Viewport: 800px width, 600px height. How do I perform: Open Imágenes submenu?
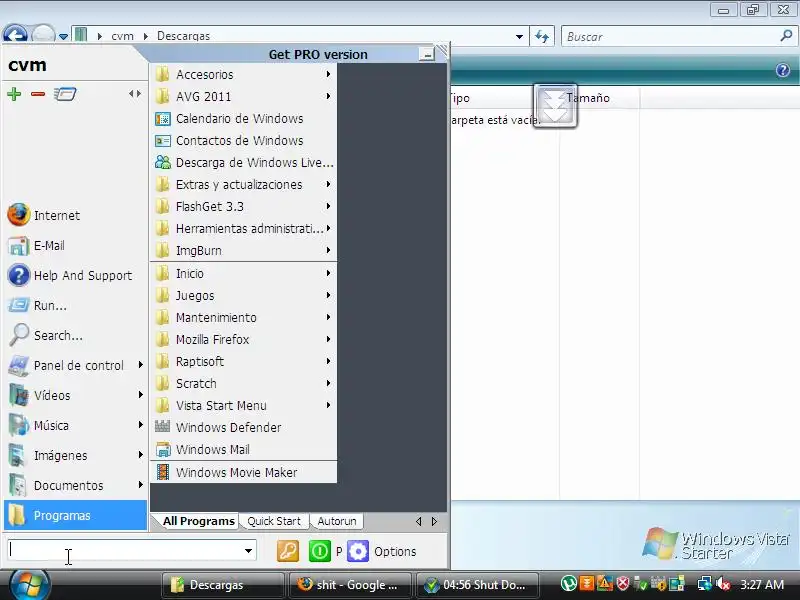click(76, 455)
